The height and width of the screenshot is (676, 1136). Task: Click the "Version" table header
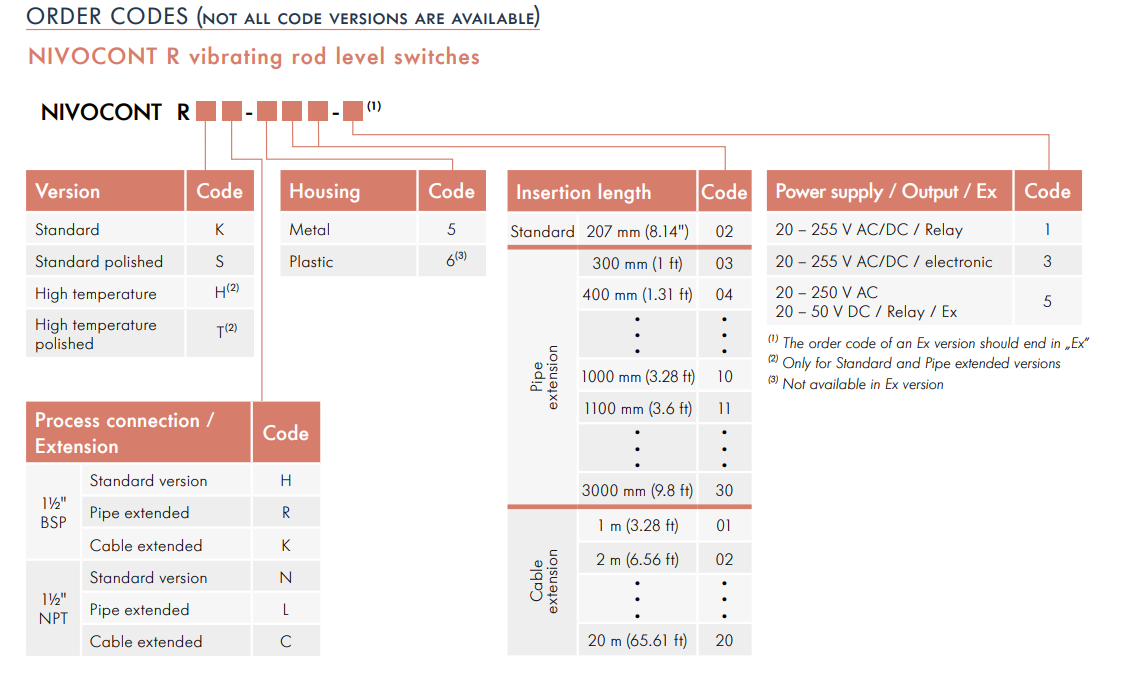[105, 191]
